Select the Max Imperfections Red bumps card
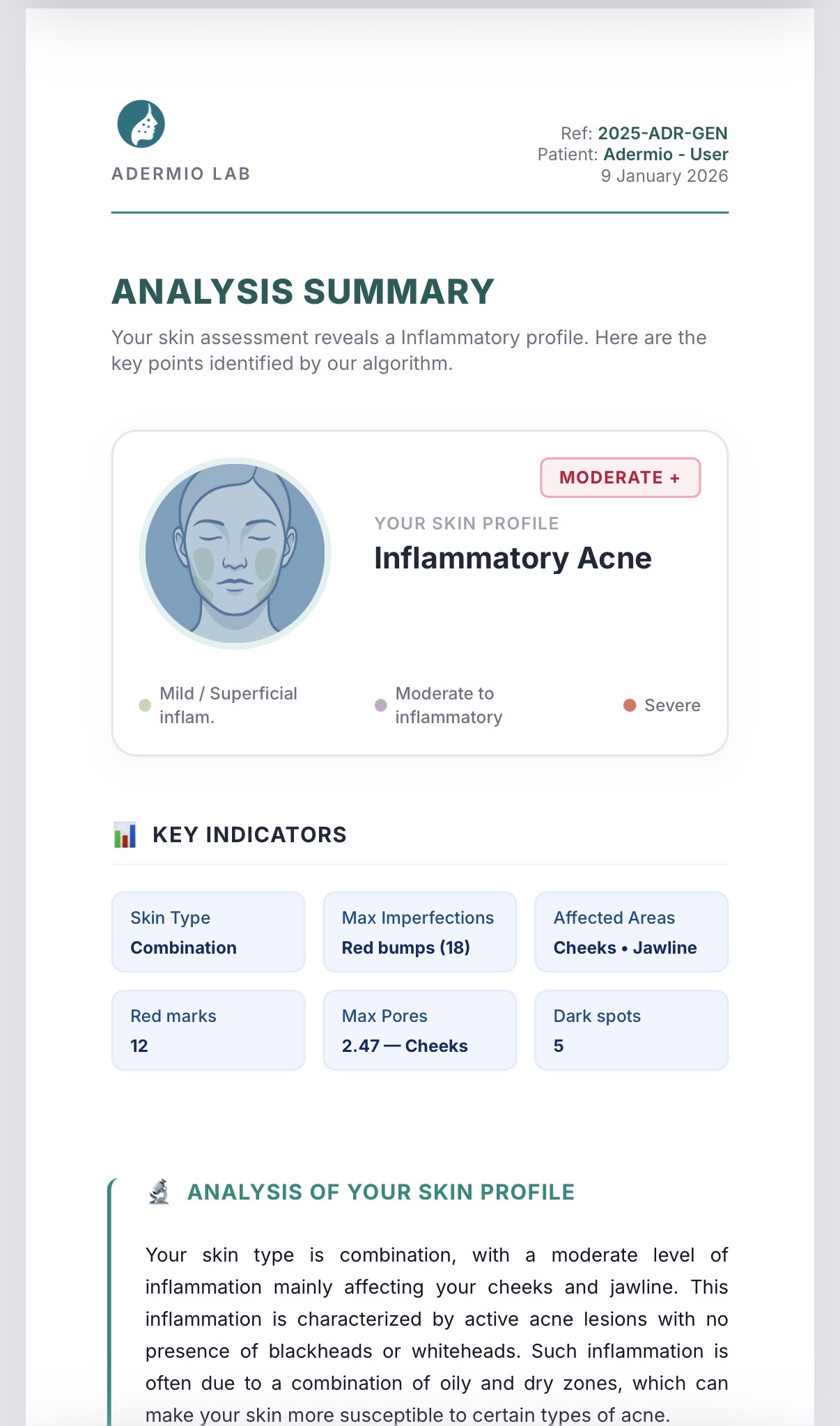 tap(419, 932)
